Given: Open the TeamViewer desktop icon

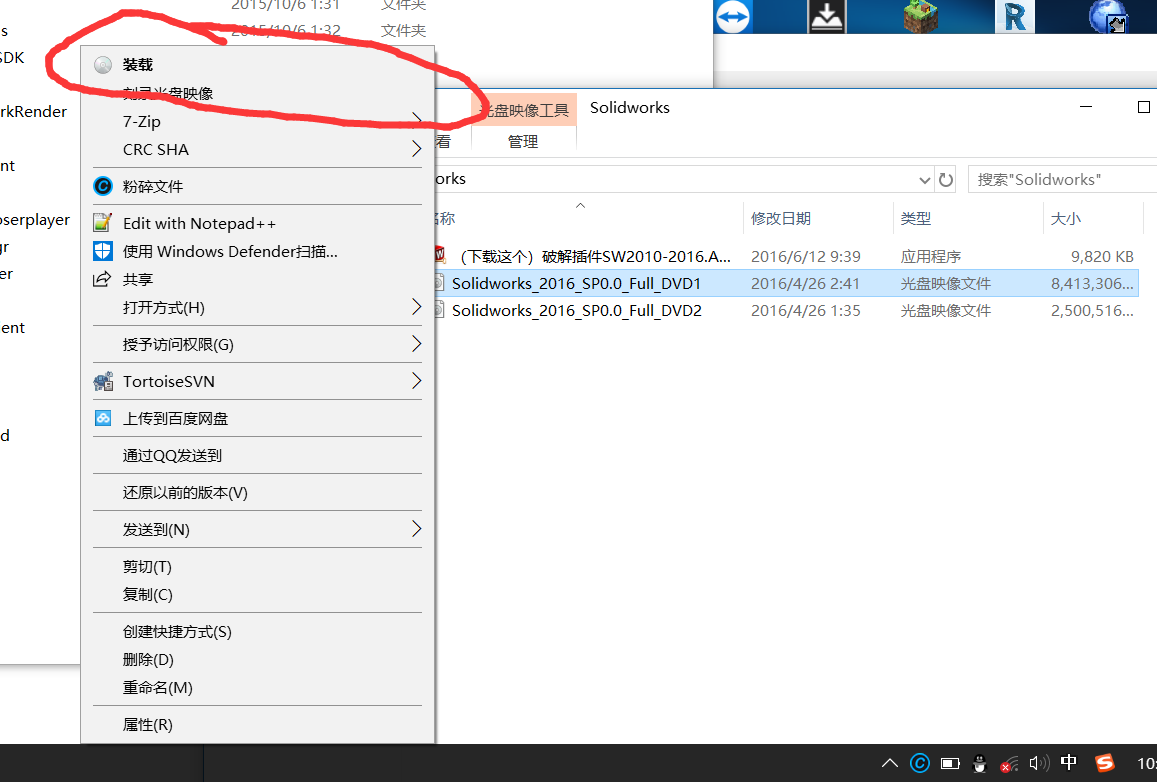Looking at the screenshot, I should (732, 16).
